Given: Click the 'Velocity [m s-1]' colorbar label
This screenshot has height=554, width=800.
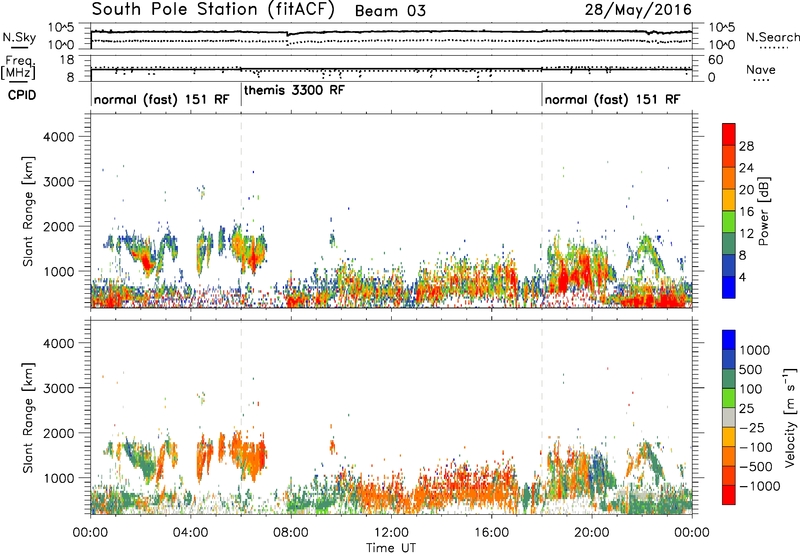Looking at the screenshot, I should click(x=790, y=417).
